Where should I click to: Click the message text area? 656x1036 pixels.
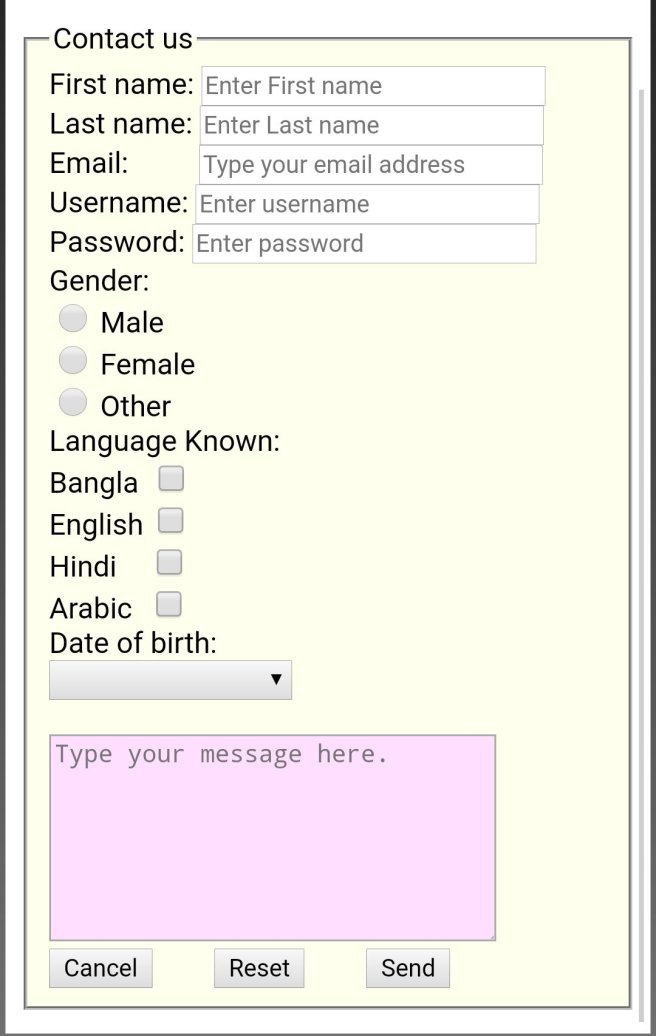point(272,837)
